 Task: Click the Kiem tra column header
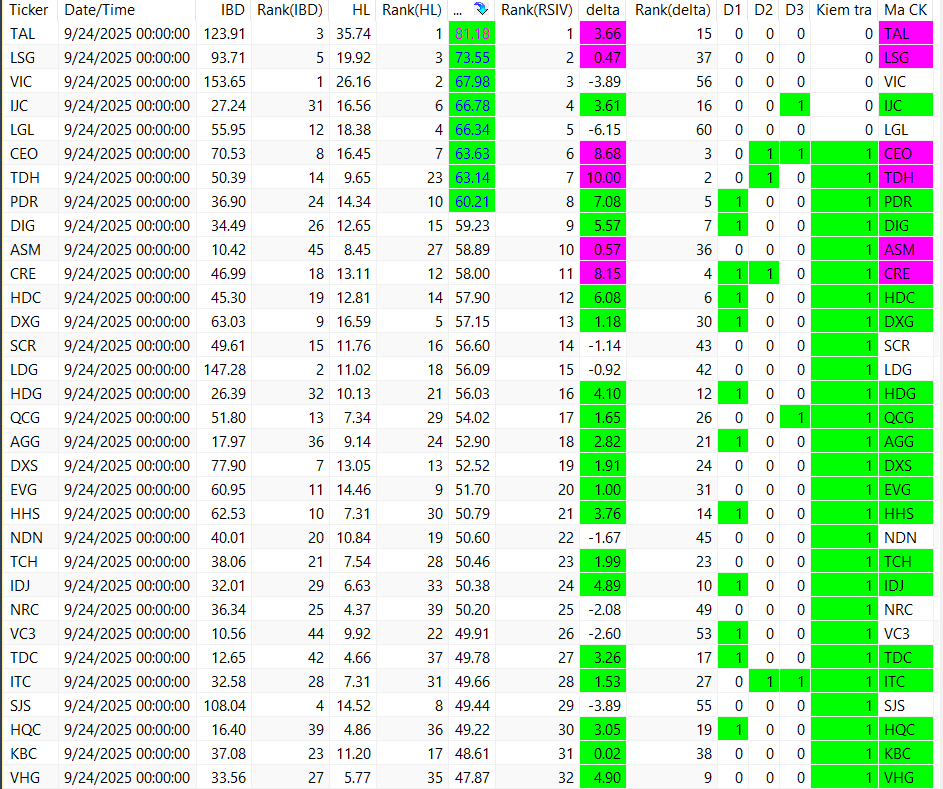(x=844, y=10)
